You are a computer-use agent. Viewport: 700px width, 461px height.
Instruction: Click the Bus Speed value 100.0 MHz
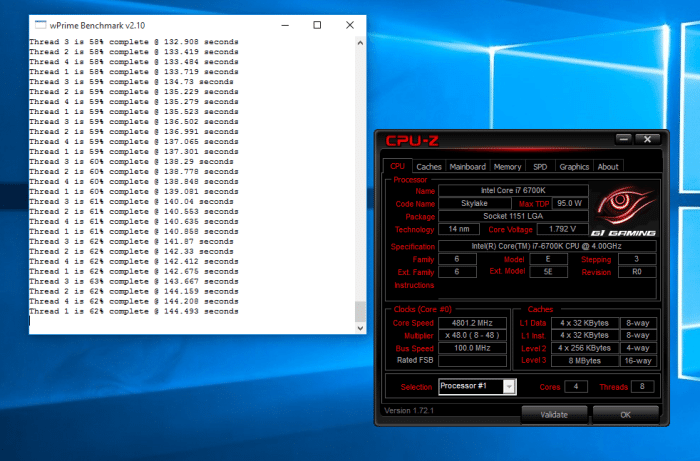click(472, 348)
